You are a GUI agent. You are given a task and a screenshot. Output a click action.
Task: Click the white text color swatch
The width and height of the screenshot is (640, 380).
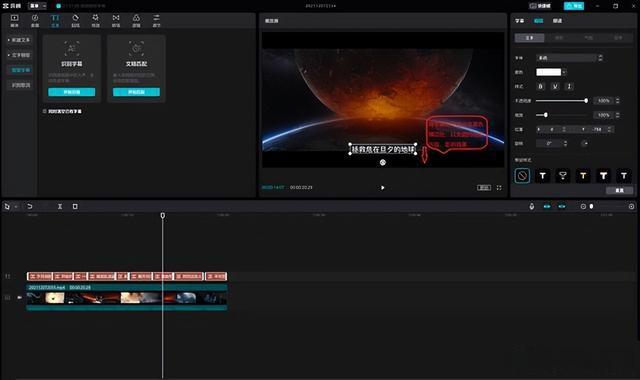548,72
